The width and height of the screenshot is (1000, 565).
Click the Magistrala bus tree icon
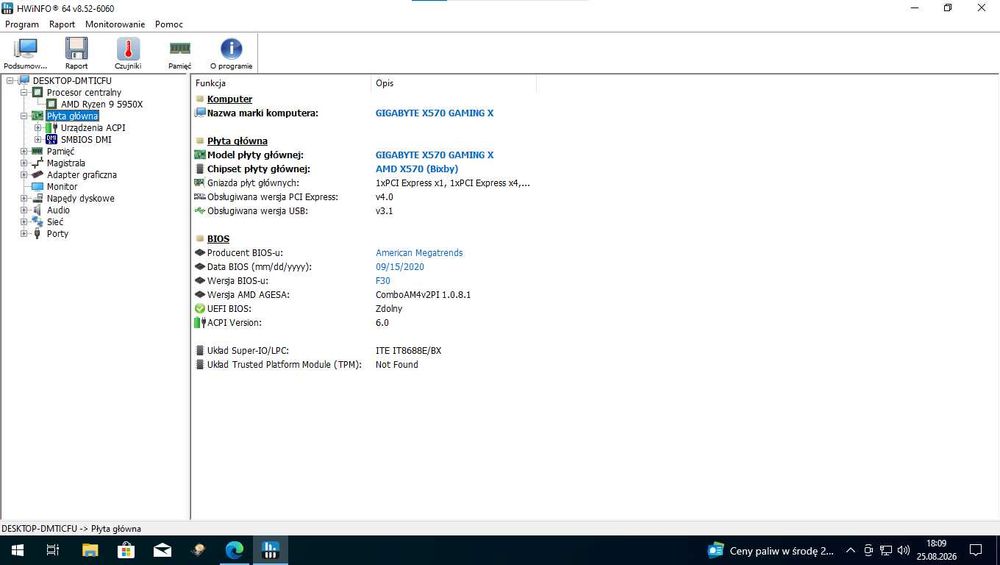tap(38, 163)
